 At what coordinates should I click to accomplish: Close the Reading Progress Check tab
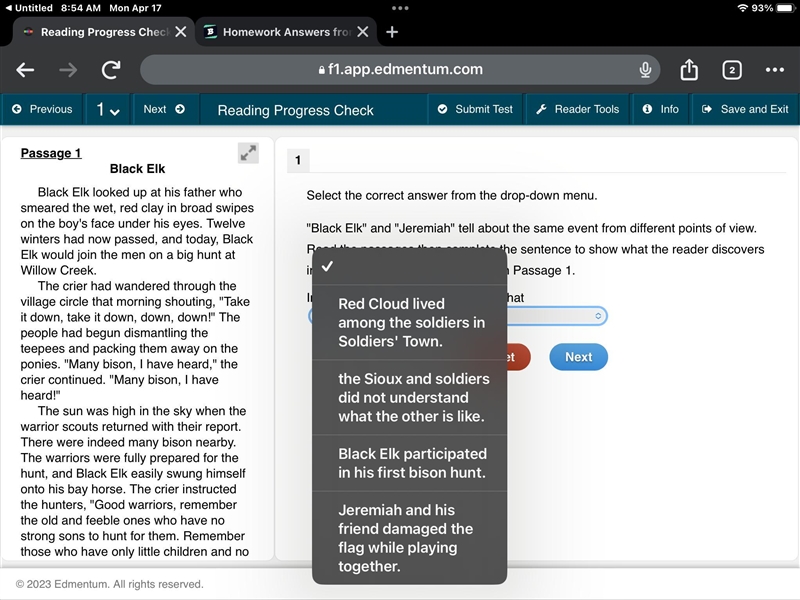[181, 32]
